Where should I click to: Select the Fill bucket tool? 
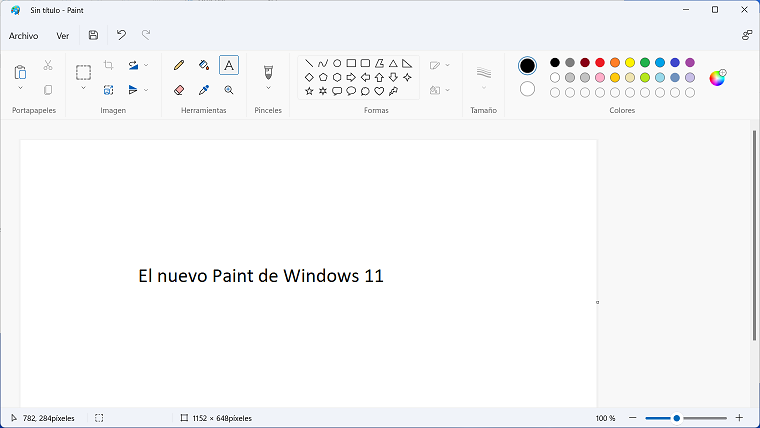pos(204,65)
